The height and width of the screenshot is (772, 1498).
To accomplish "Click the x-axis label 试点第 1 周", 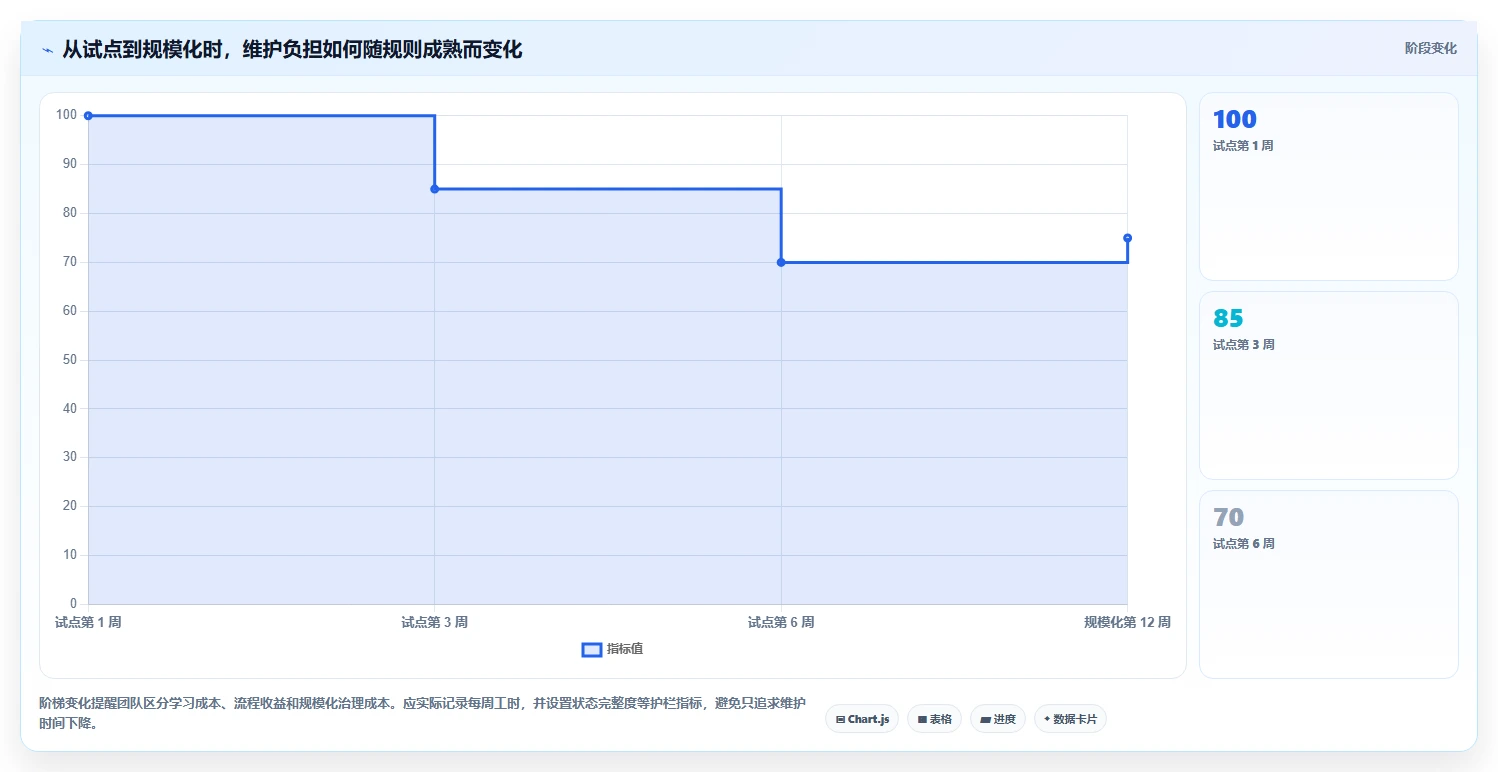I will 88,622.
